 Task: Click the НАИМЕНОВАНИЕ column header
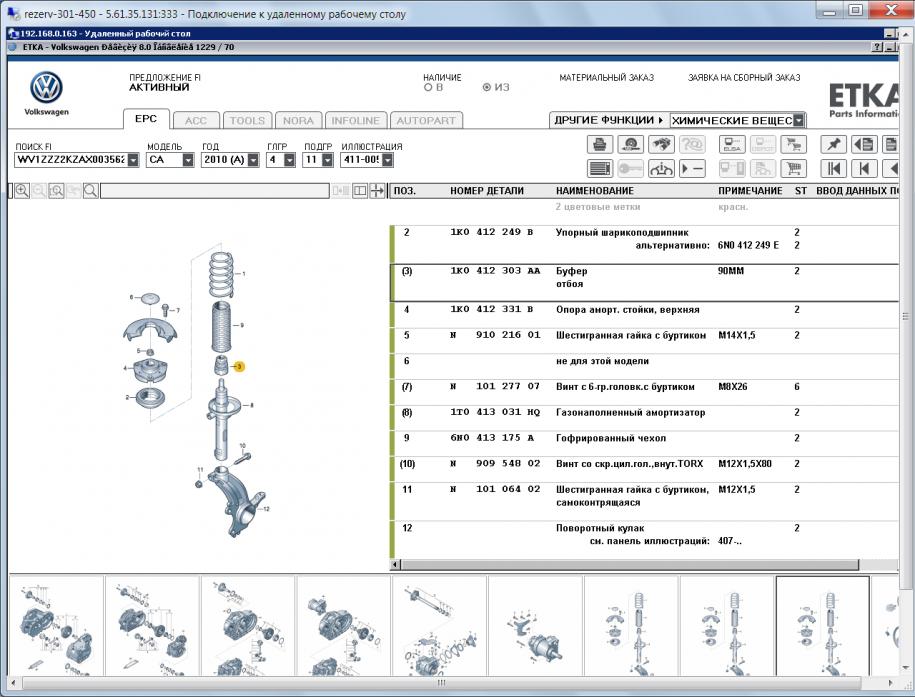[595, 191]
